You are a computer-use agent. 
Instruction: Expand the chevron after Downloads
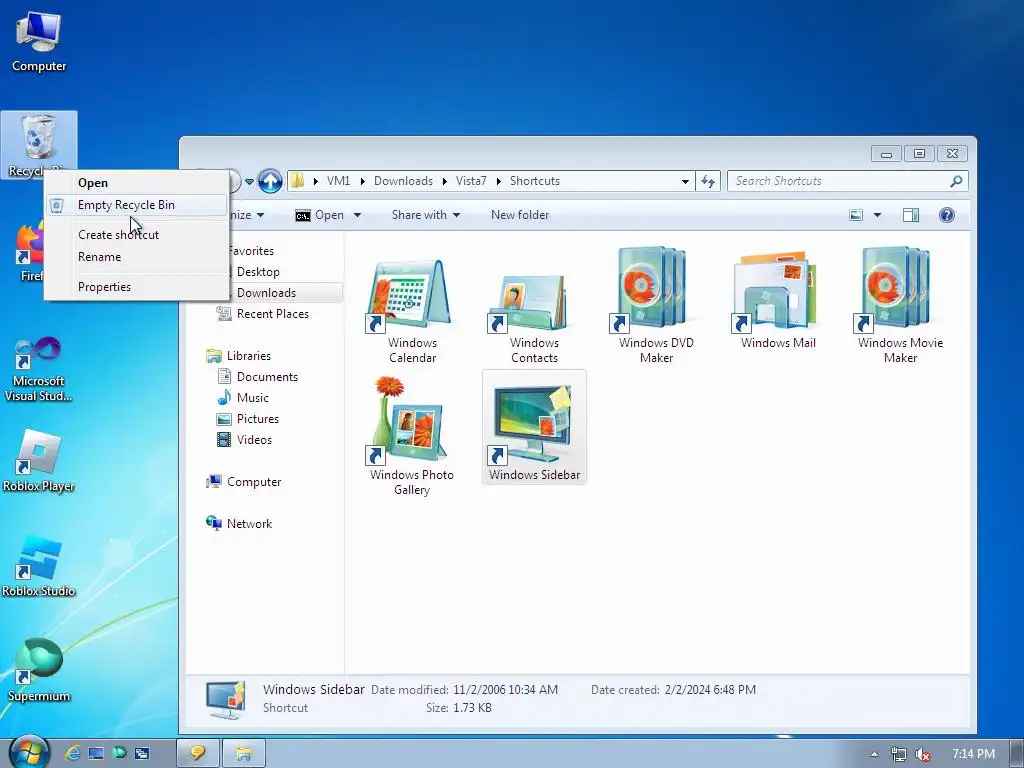pyautogui.click(x=444, y=182)
